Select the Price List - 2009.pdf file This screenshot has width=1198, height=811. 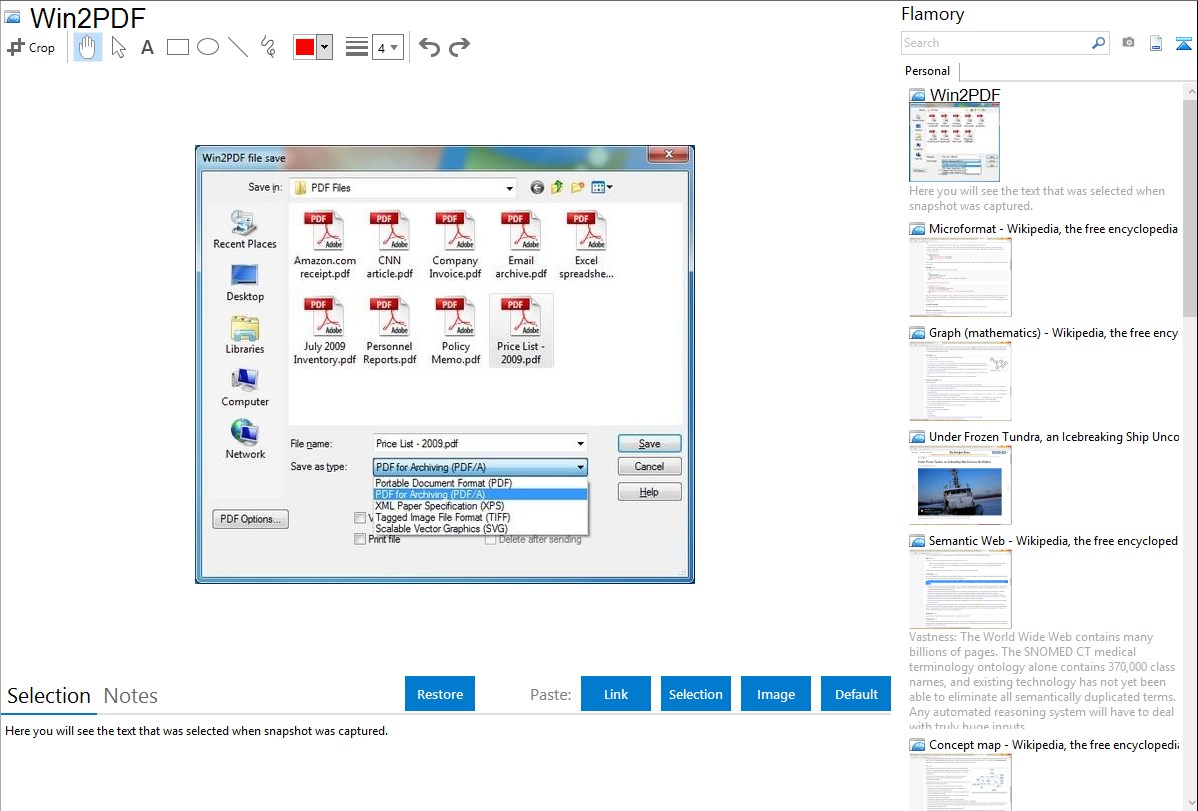pos(521,331)
